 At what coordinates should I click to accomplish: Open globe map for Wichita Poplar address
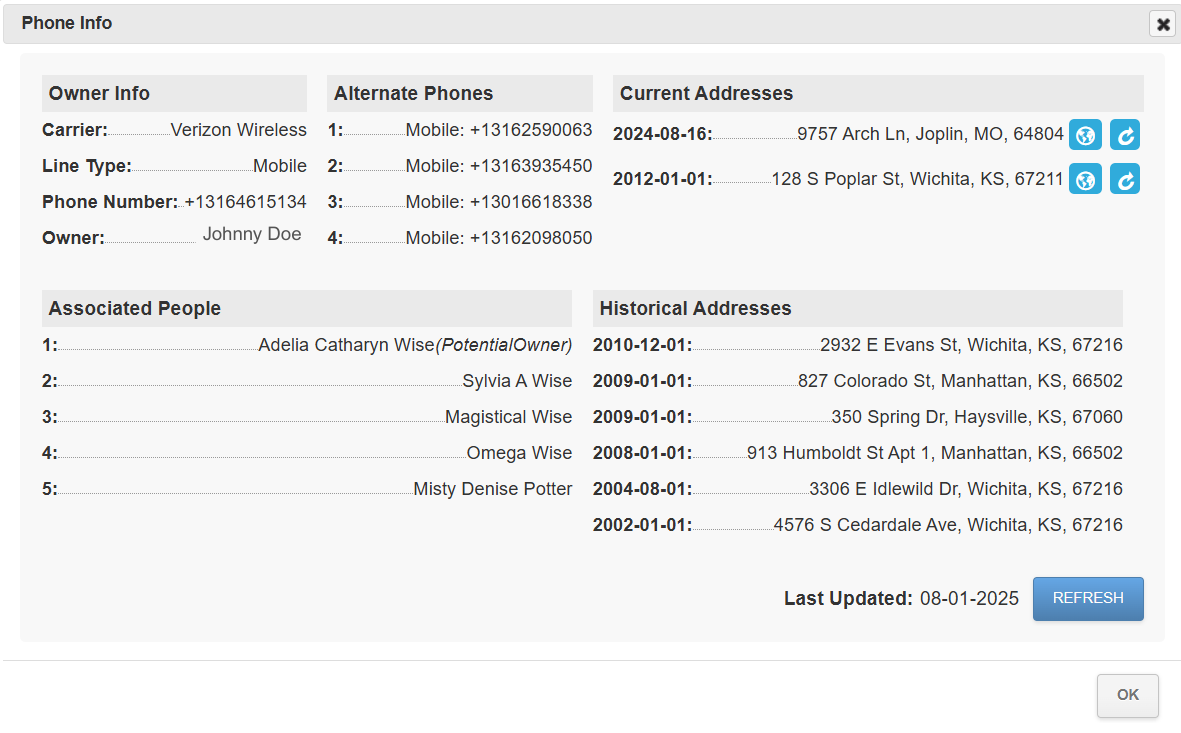pos(1085,179)
